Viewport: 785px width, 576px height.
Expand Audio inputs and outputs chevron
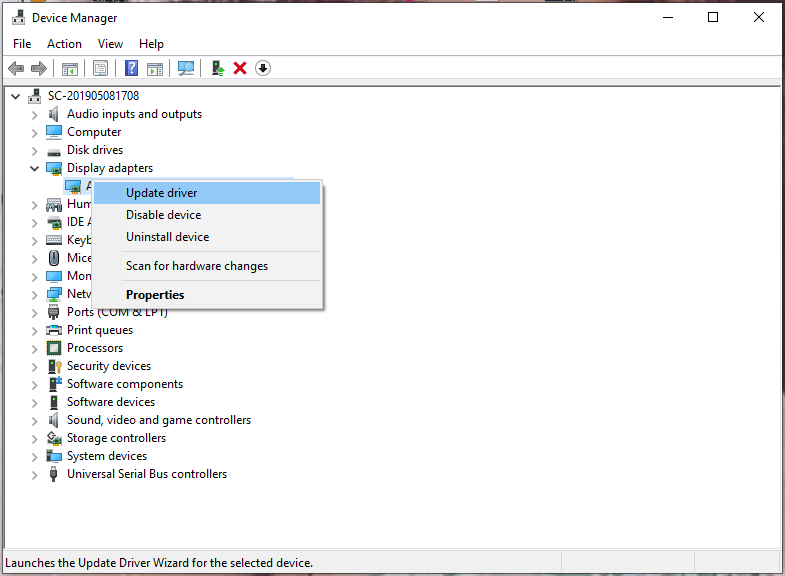34,115
